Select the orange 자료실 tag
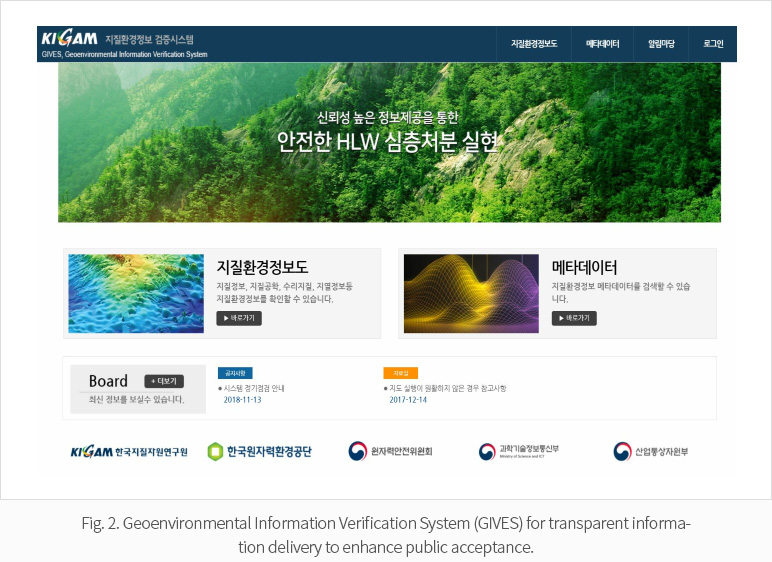Screen dimensions: 772x562 (400, 373)
